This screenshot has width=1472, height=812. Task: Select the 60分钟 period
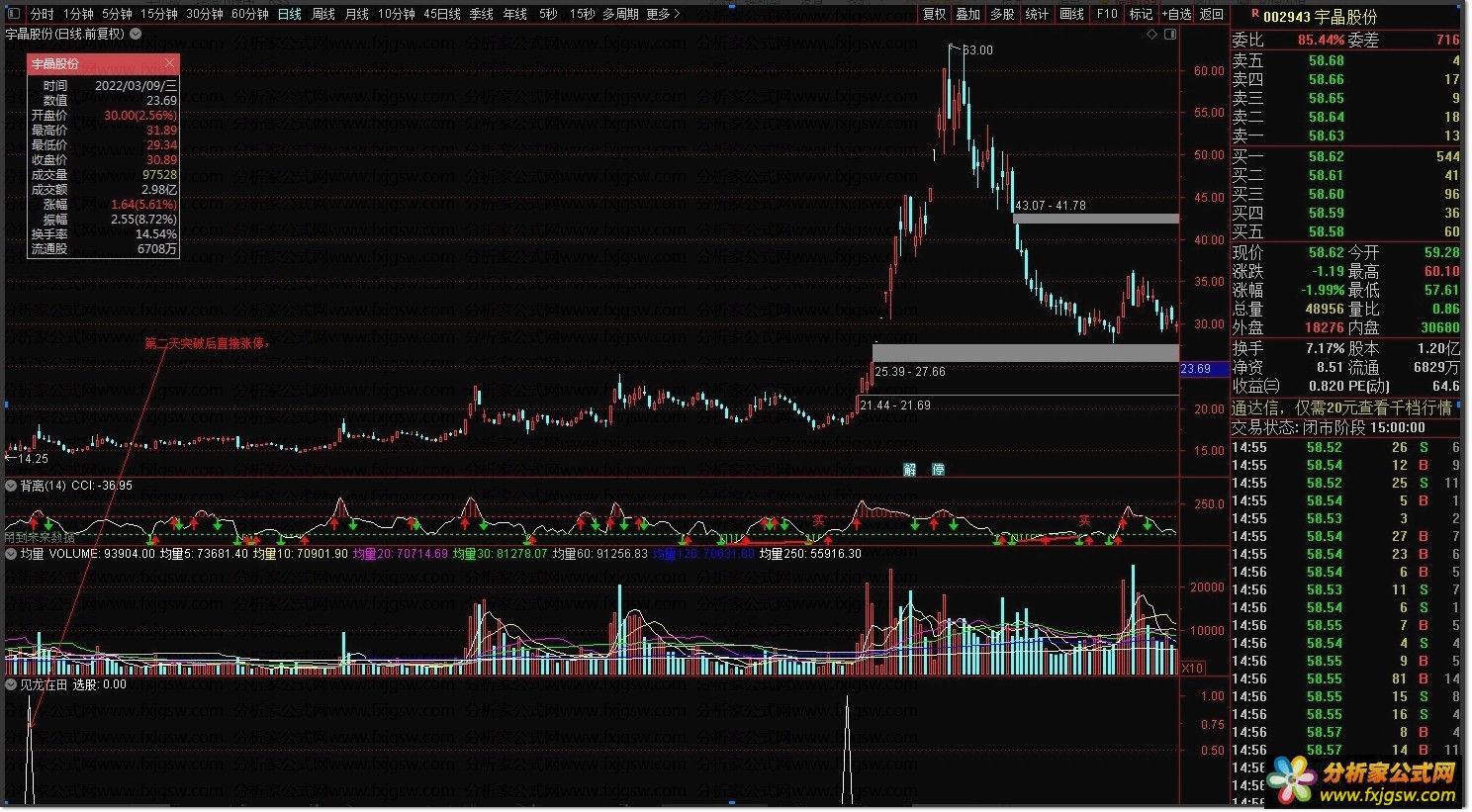tap(250, 14)
